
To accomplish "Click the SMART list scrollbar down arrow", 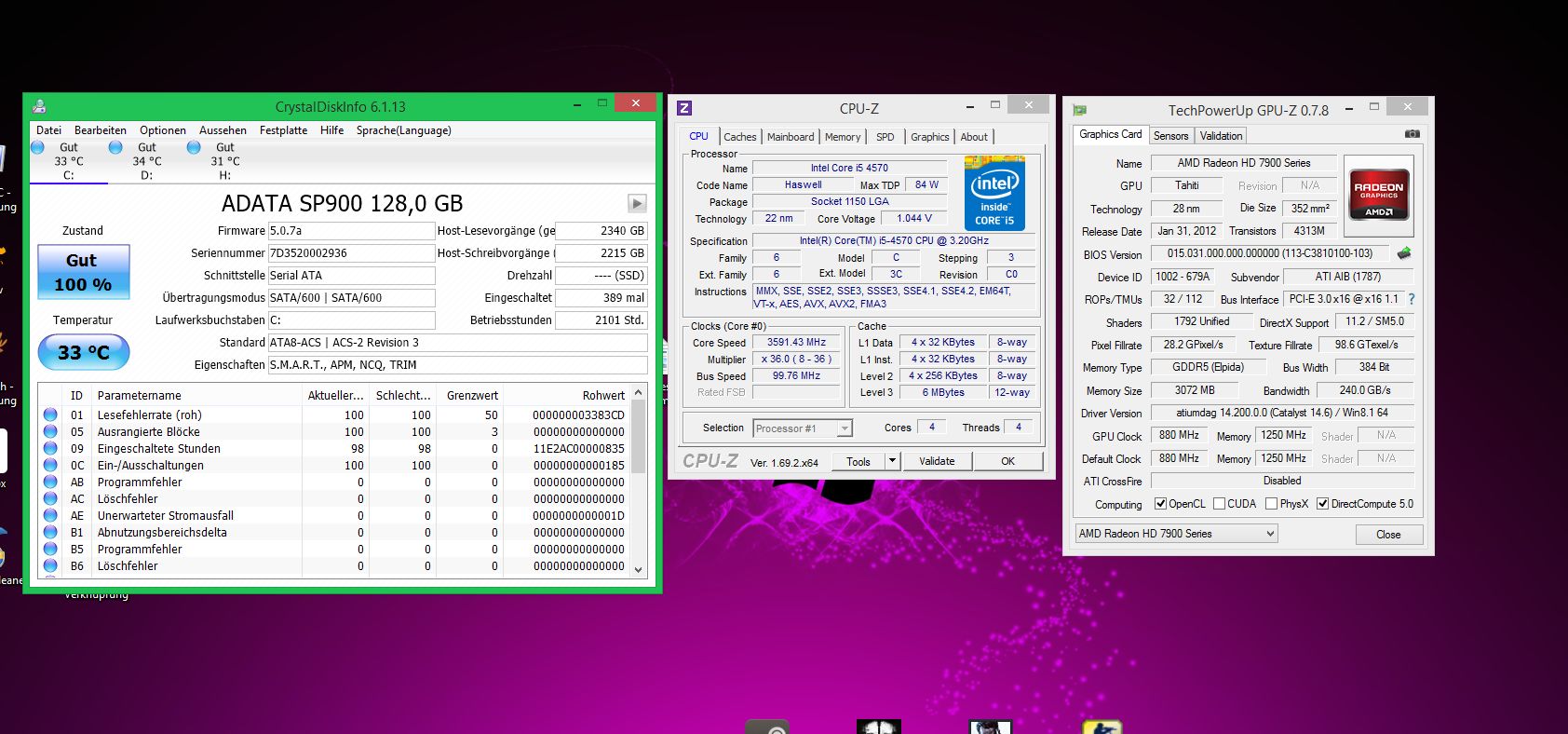I will 639,569.
